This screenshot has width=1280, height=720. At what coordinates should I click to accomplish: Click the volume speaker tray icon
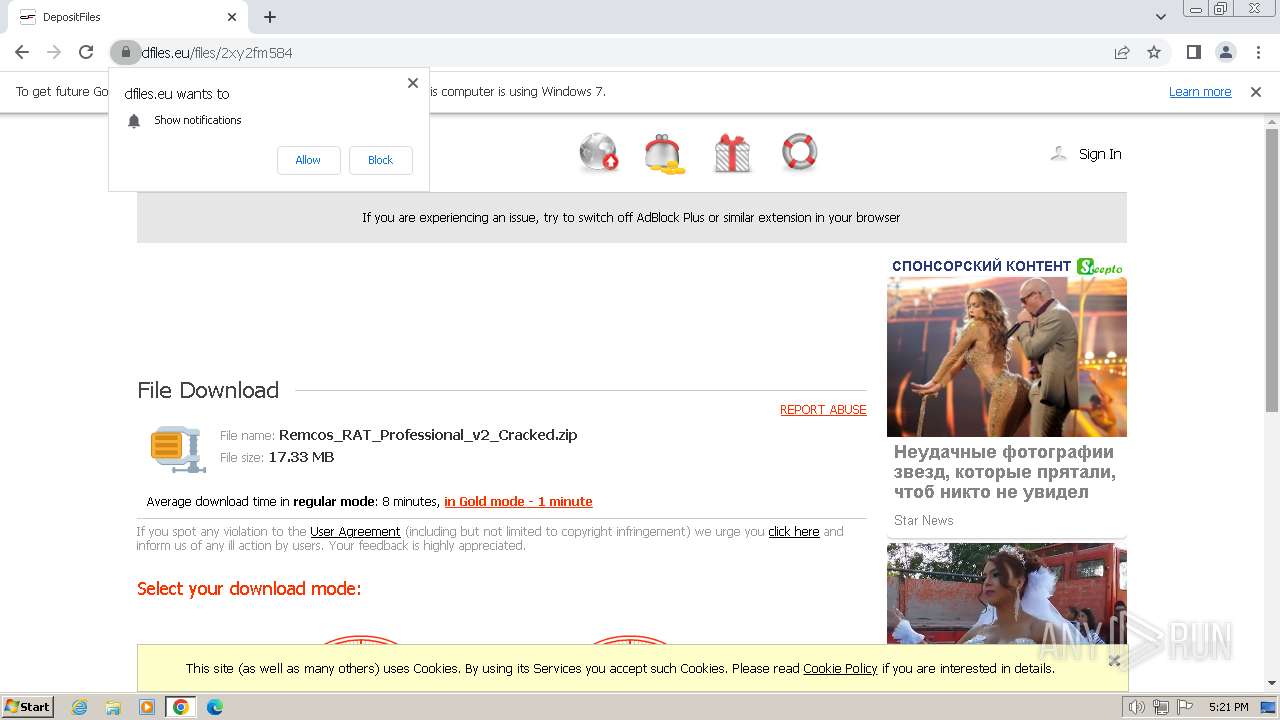click(1137, 707)
